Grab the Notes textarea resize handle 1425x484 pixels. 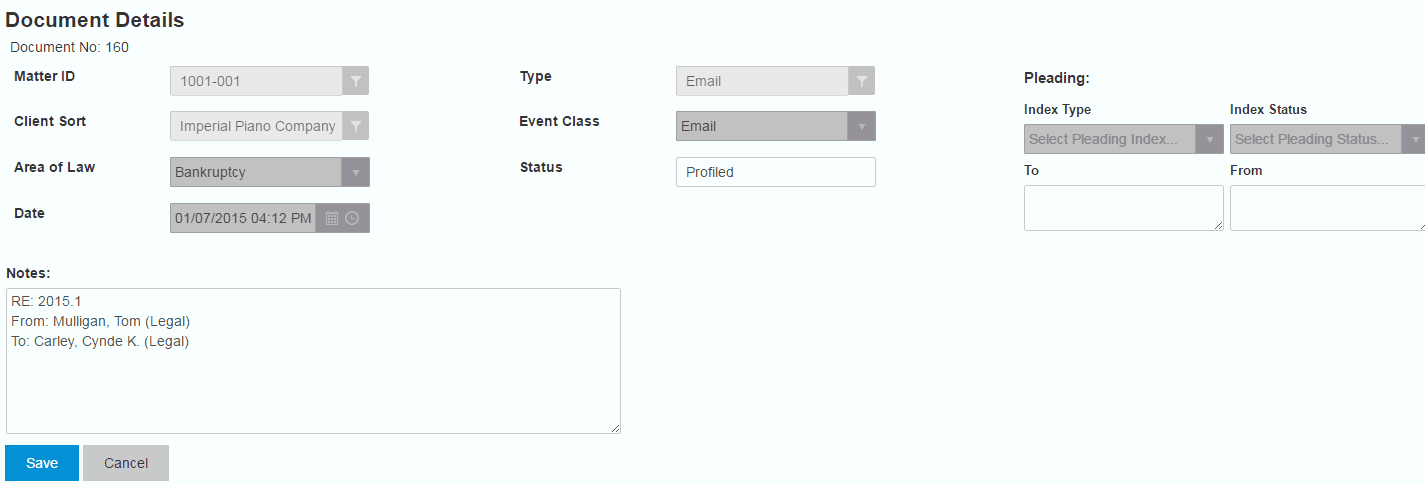coord(616,429)
